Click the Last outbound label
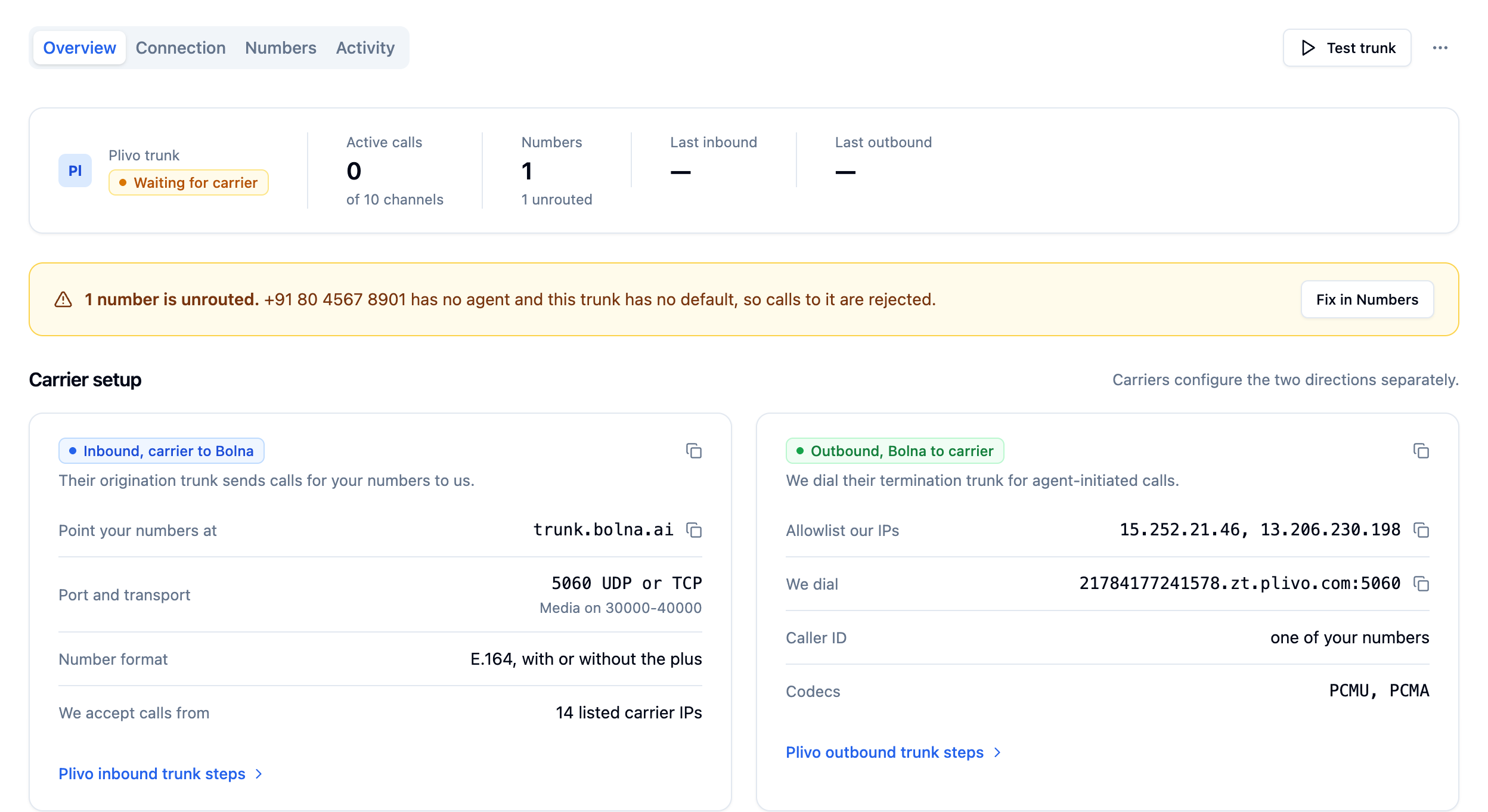Viewport: 1488px width, 812px height. 883,142
